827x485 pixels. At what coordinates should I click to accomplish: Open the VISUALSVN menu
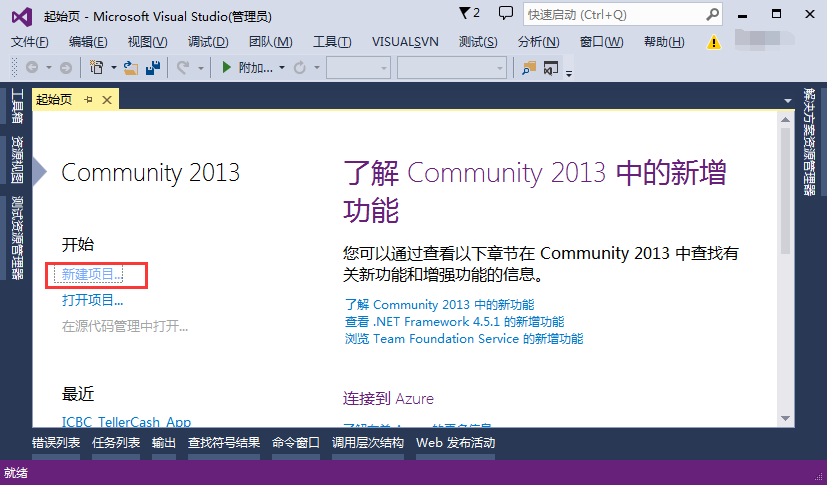(x=405, y=42)
